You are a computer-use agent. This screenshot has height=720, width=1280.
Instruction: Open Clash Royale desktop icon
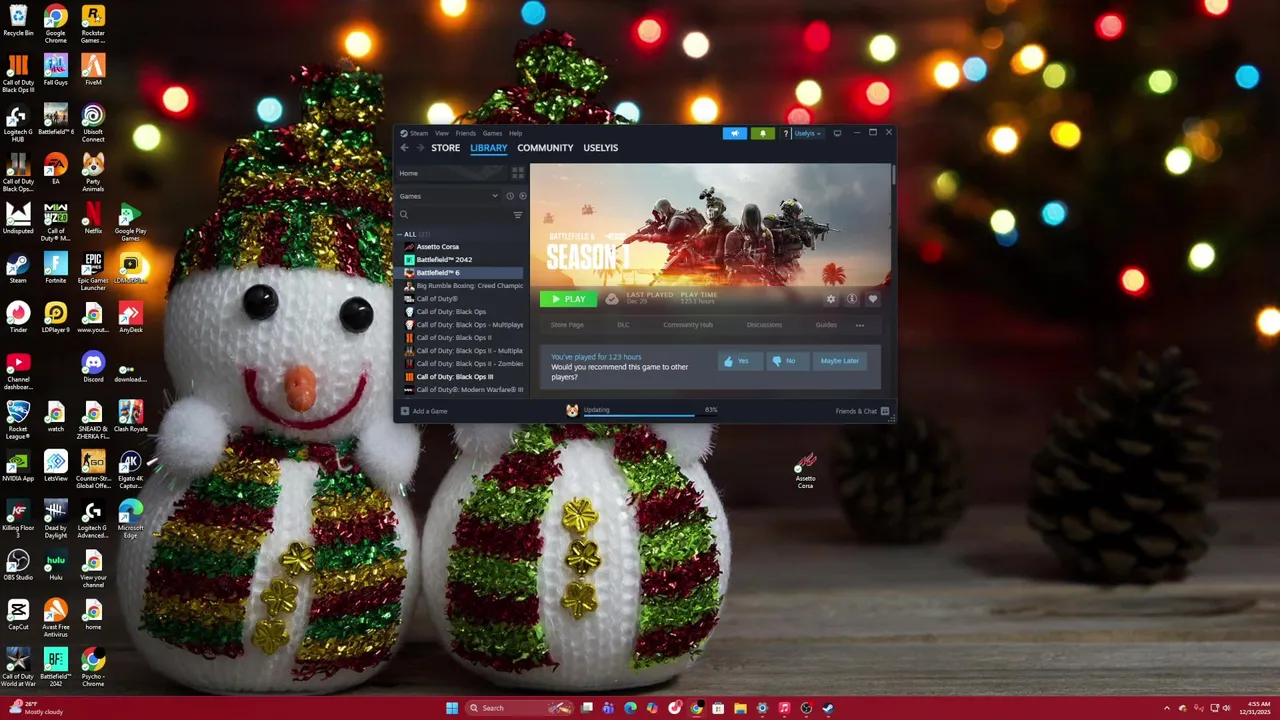click(131, 416)
